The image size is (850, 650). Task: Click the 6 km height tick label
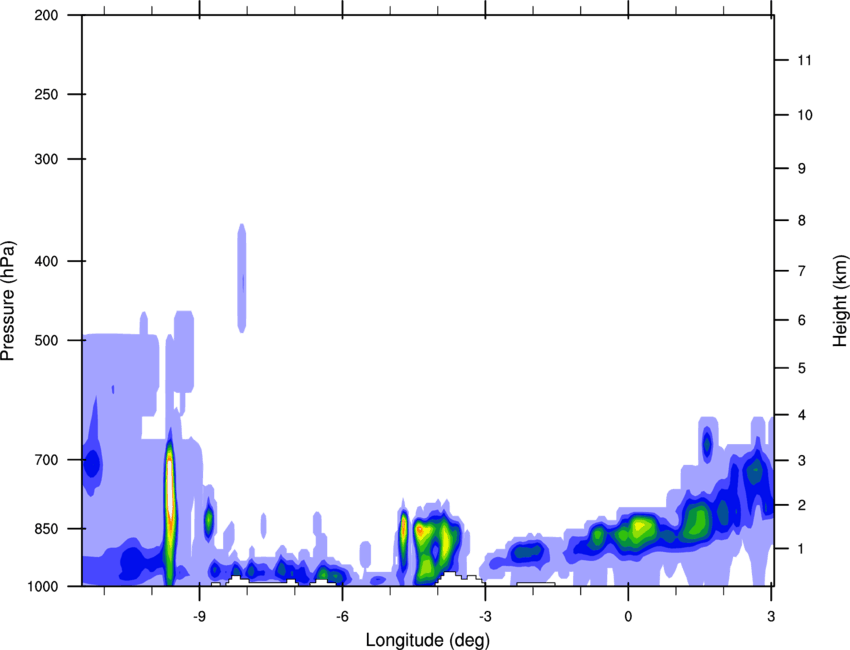802,320
